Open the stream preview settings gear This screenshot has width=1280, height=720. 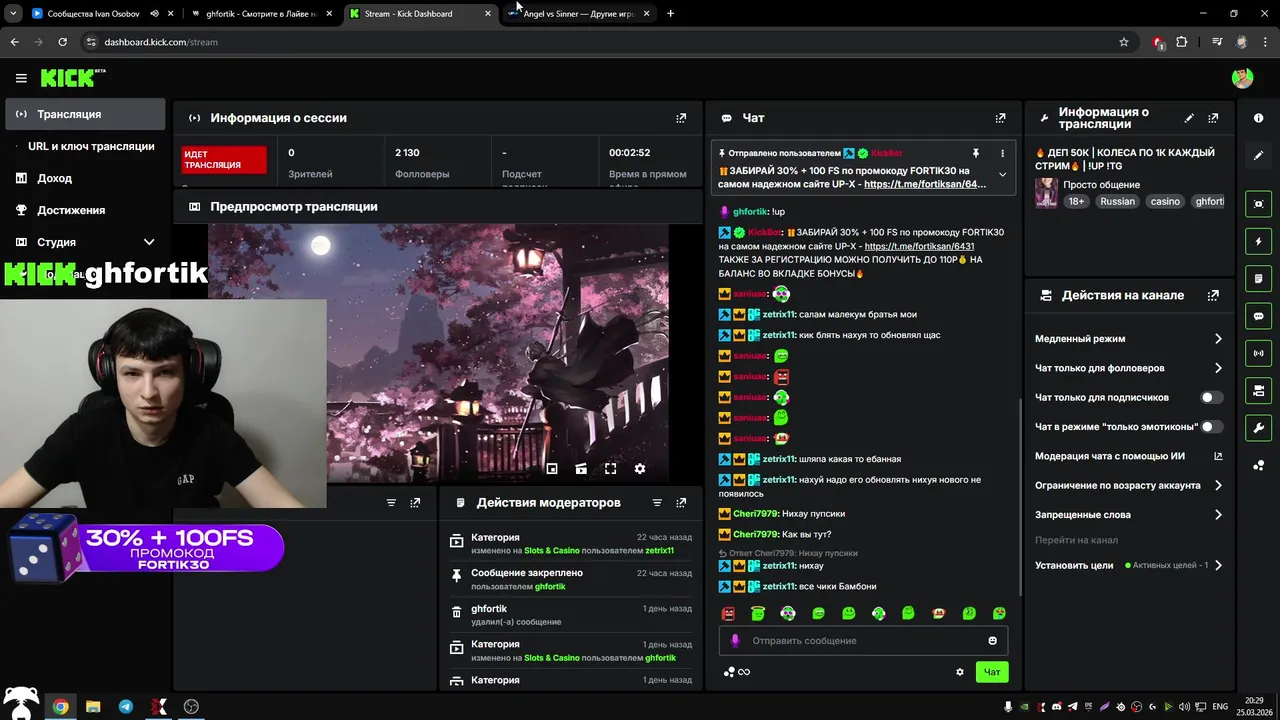[x=640, y=468]
